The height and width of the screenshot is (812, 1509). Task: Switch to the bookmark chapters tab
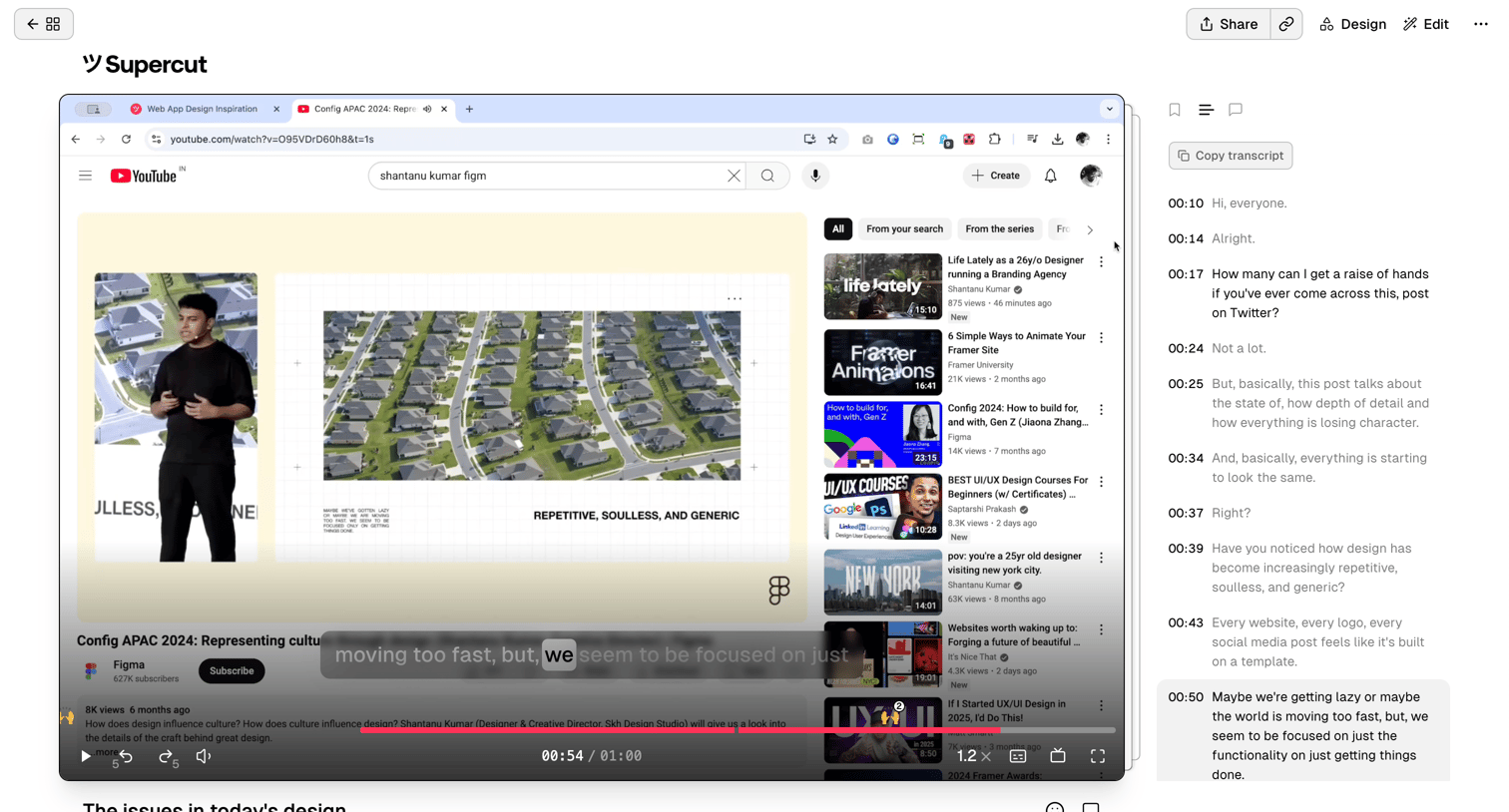pyautogui.click(x=1175, y=110)
